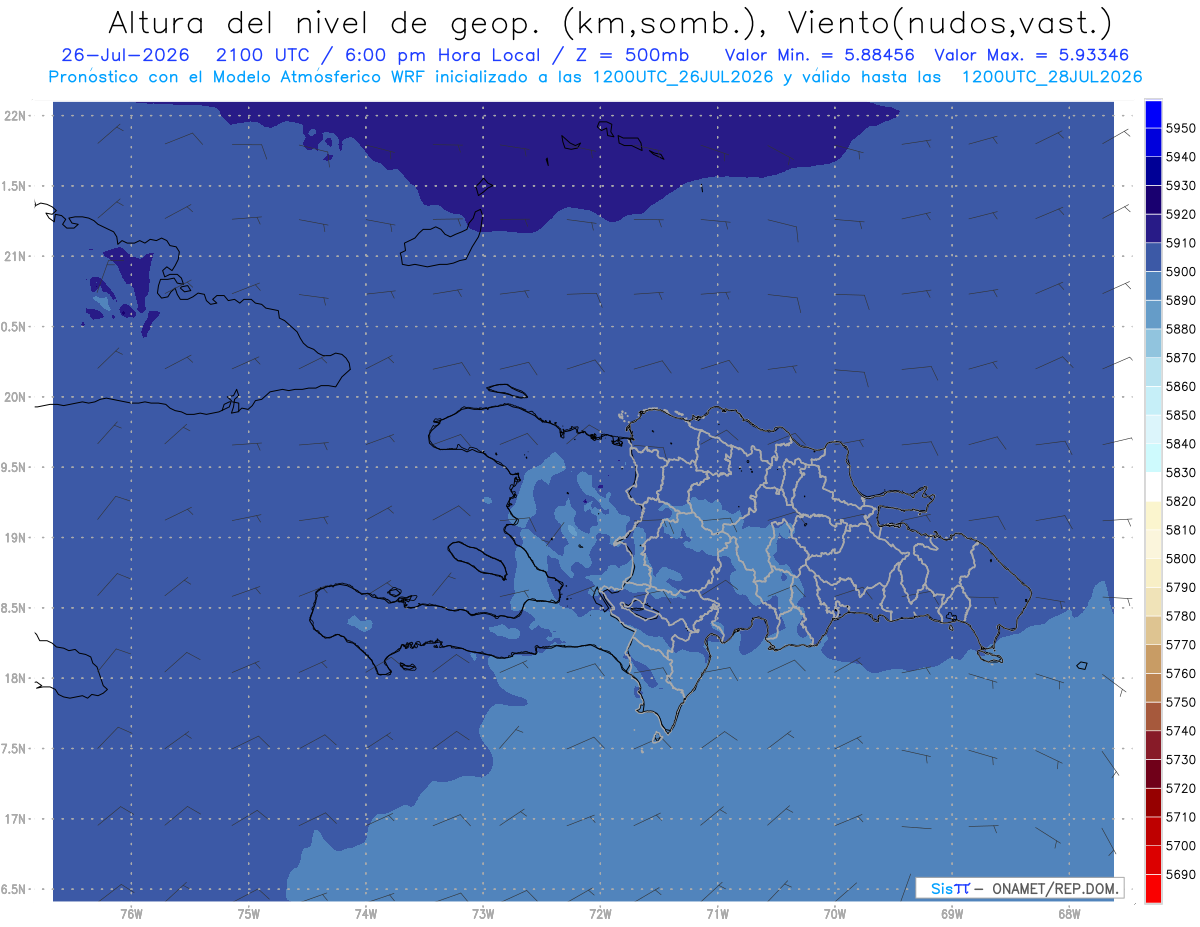Select light cyan swatch between 5840 and 5830
This screenshot has height=927, width=1200.
(1153, 458)
